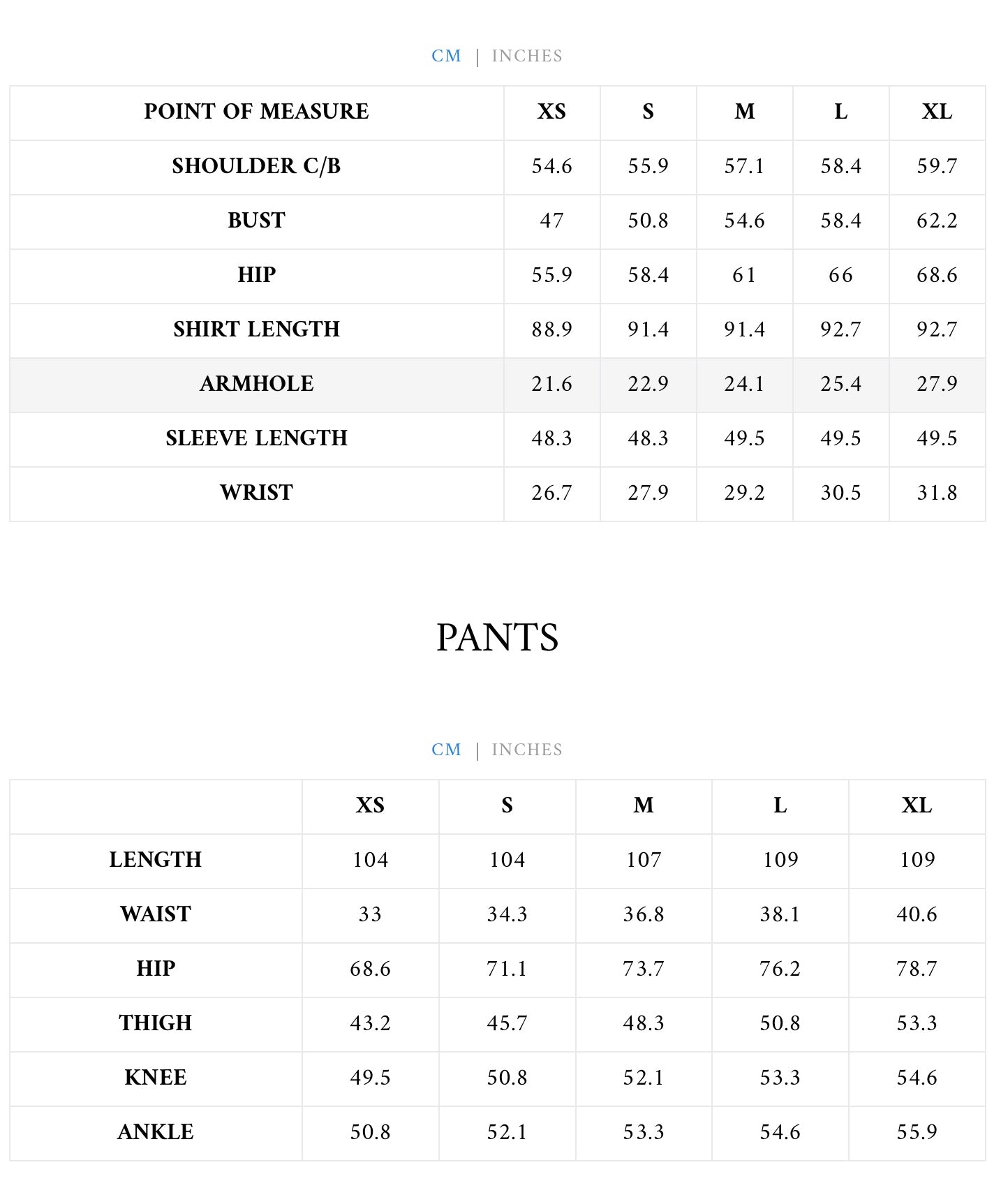The image size is (1001, 1204).
Task: Select CM unit above the pants table
Action: (x=447, y=750)
